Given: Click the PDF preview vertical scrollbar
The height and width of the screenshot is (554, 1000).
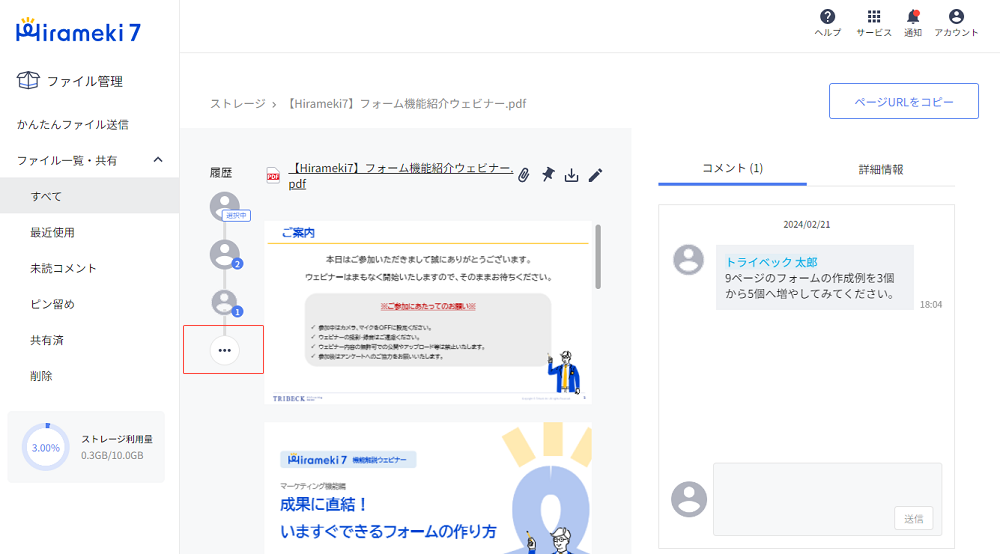Looking at the screenshot, I should click(598, 257).
